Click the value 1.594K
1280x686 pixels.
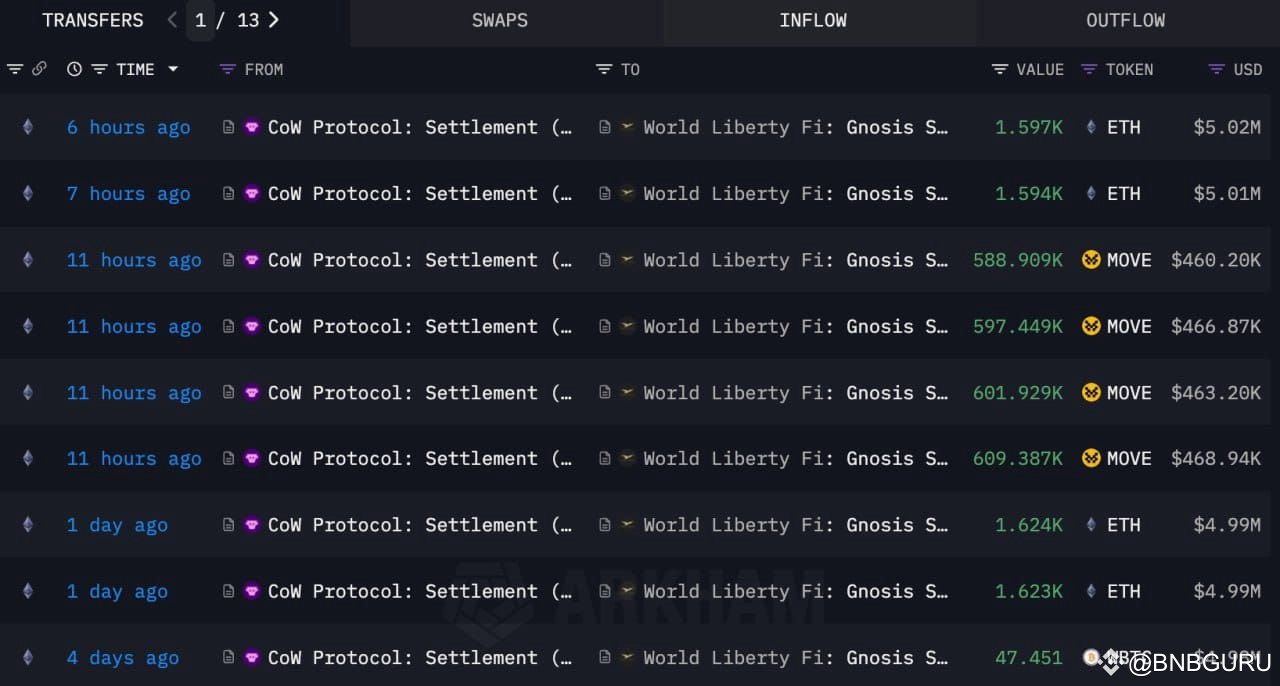coord(1029,193)
